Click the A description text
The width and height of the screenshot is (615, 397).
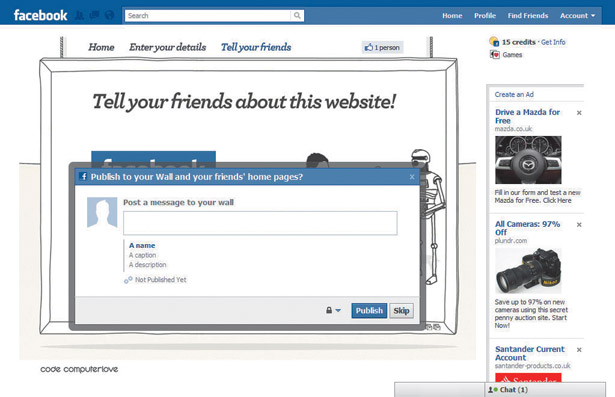(x=147, y=265)
